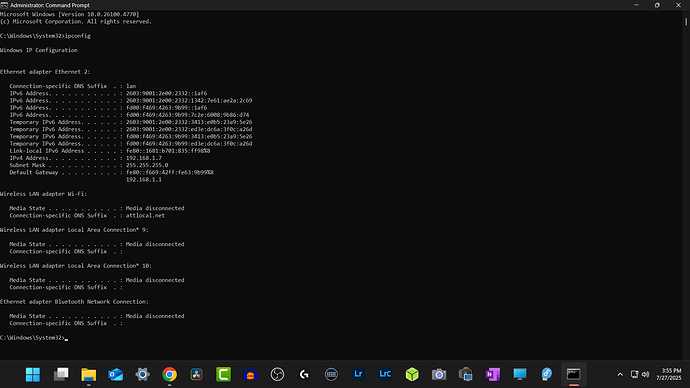The image size is (690, 388).
Task: Open the volume speaker tray icon
Action: click(646, 374)
